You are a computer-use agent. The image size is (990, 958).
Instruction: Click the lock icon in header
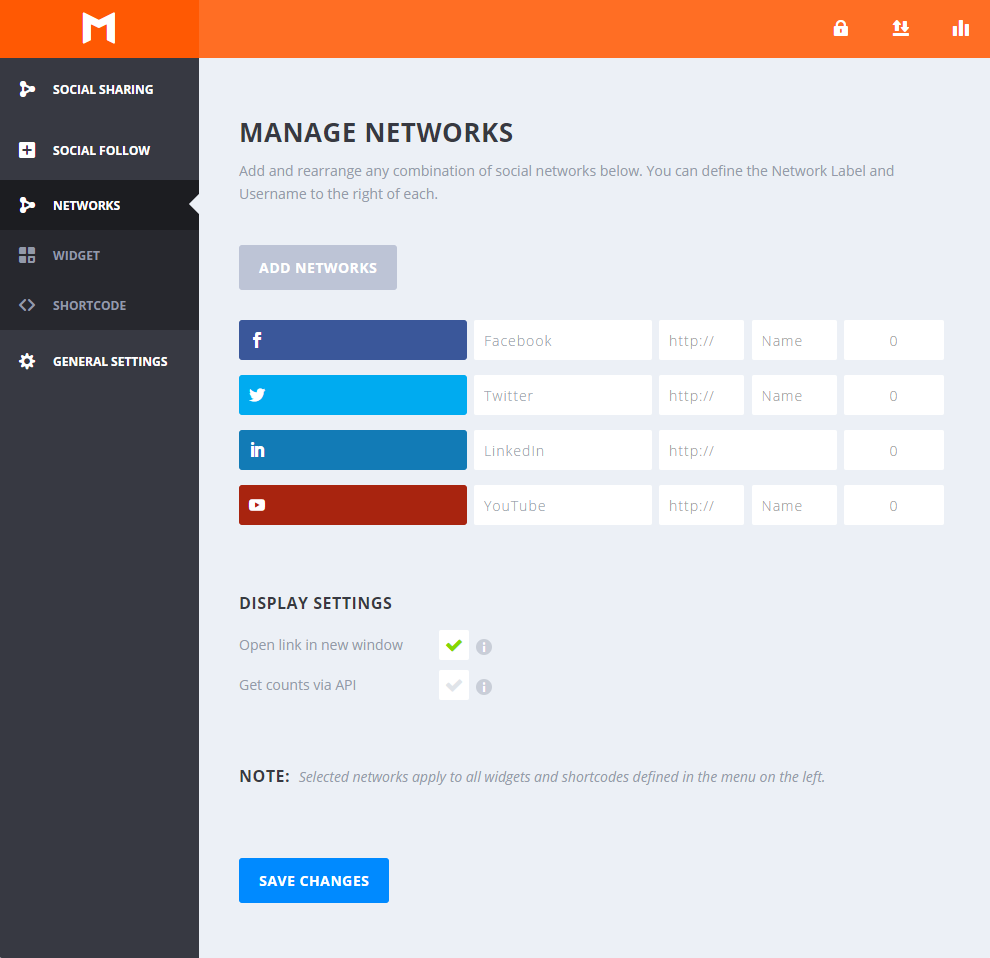pyautogui.click(x=841, y=29)
